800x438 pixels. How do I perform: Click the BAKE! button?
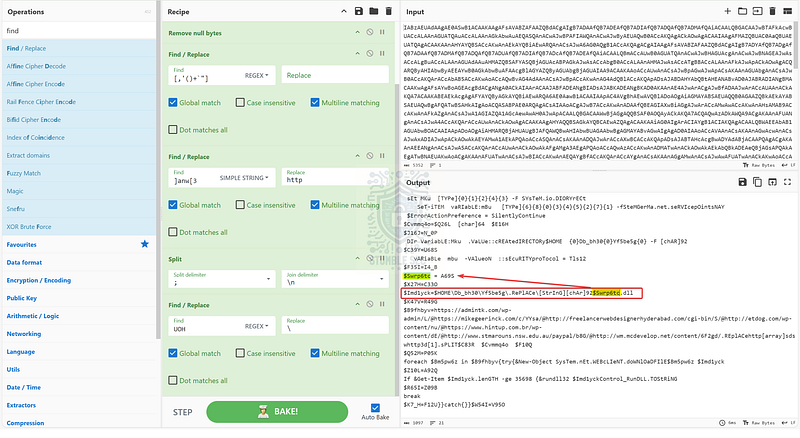[277, 411]
